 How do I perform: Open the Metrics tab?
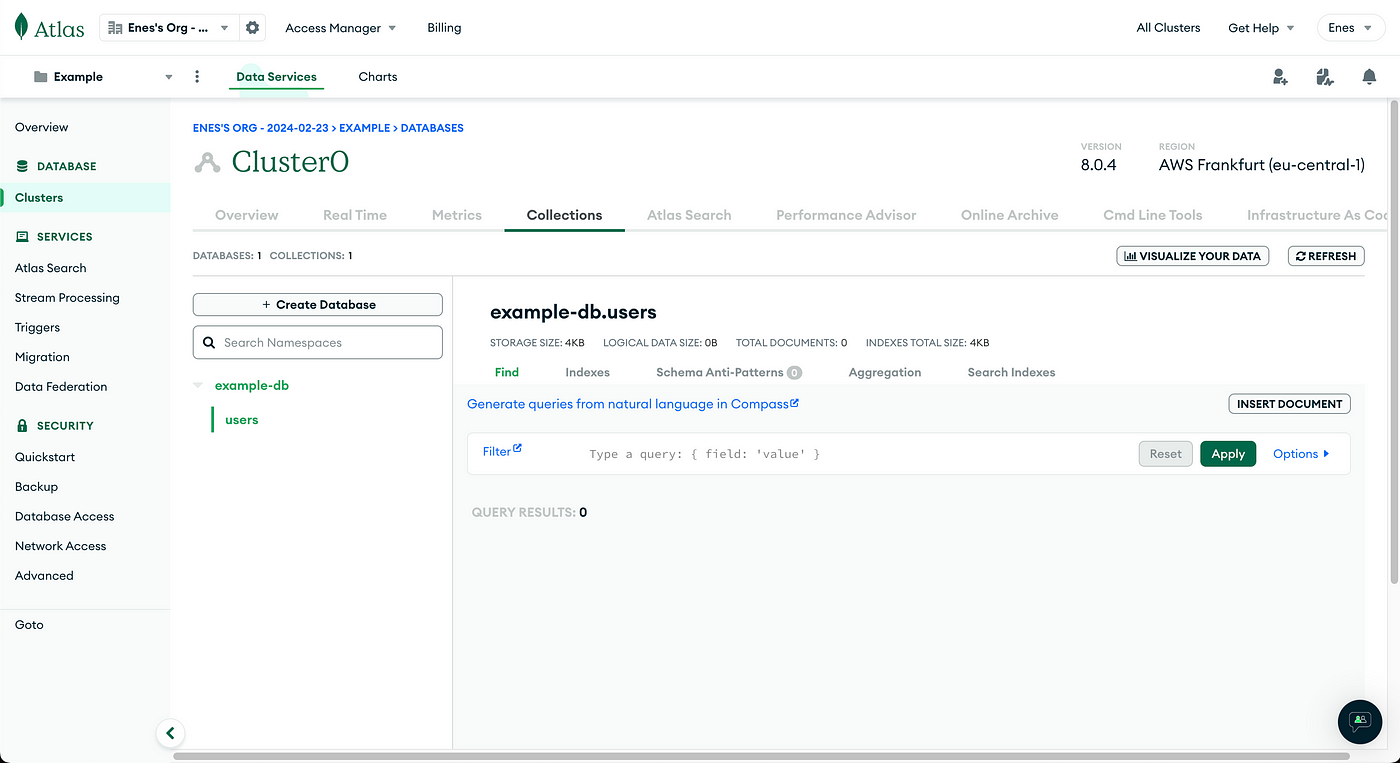coord(457,215)
